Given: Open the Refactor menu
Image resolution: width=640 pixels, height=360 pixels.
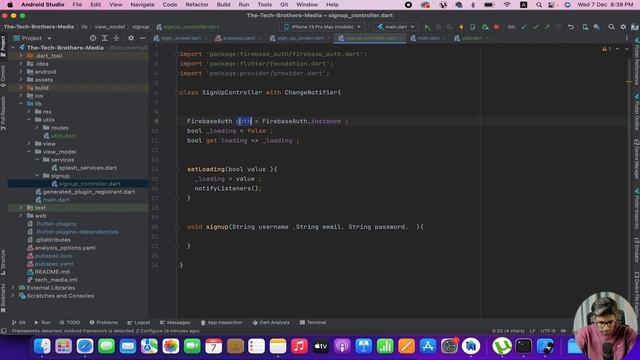Looking at the screenshot, I should pyautogui.click(x=197, y=5).
